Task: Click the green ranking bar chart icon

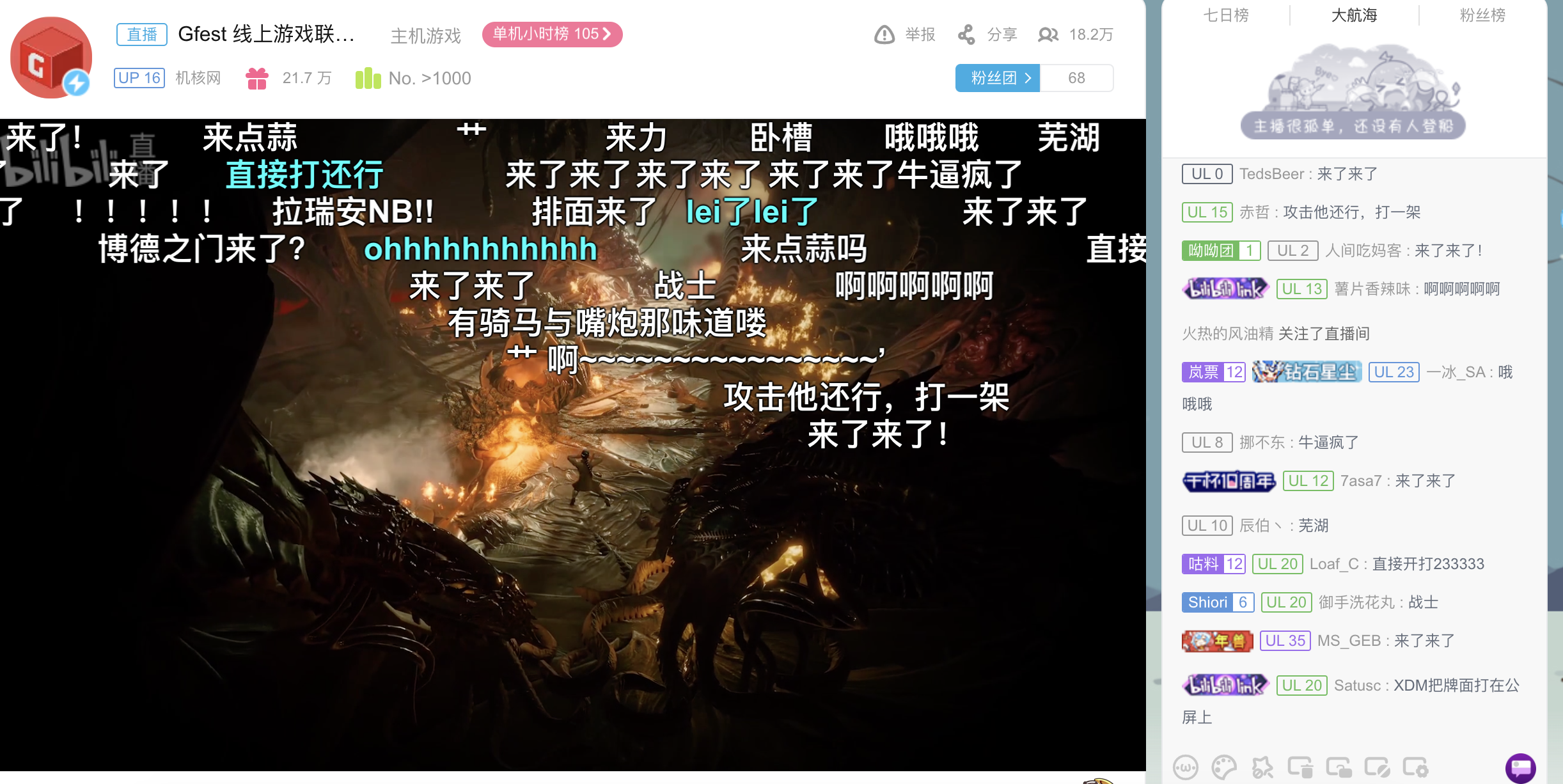Action: 368,78
